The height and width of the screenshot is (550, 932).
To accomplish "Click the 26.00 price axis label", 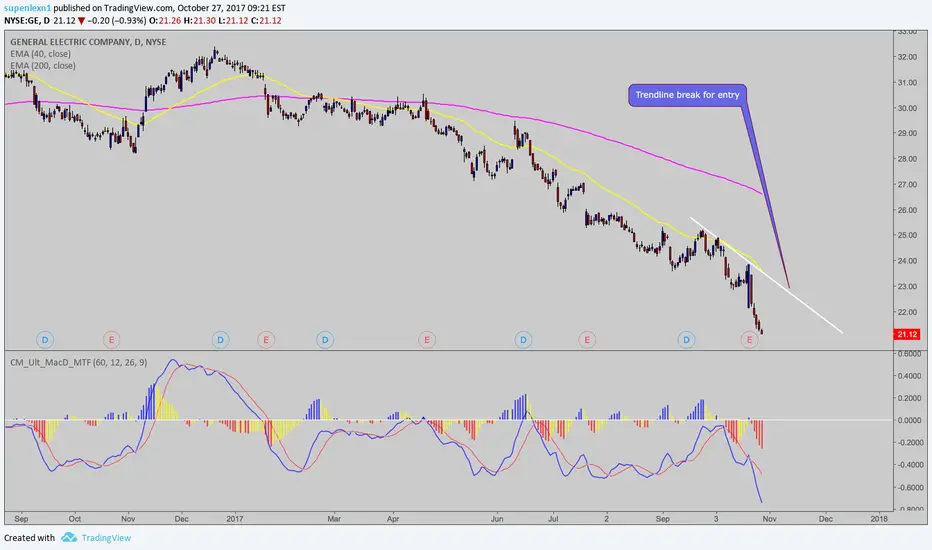I will pos(907,210).
